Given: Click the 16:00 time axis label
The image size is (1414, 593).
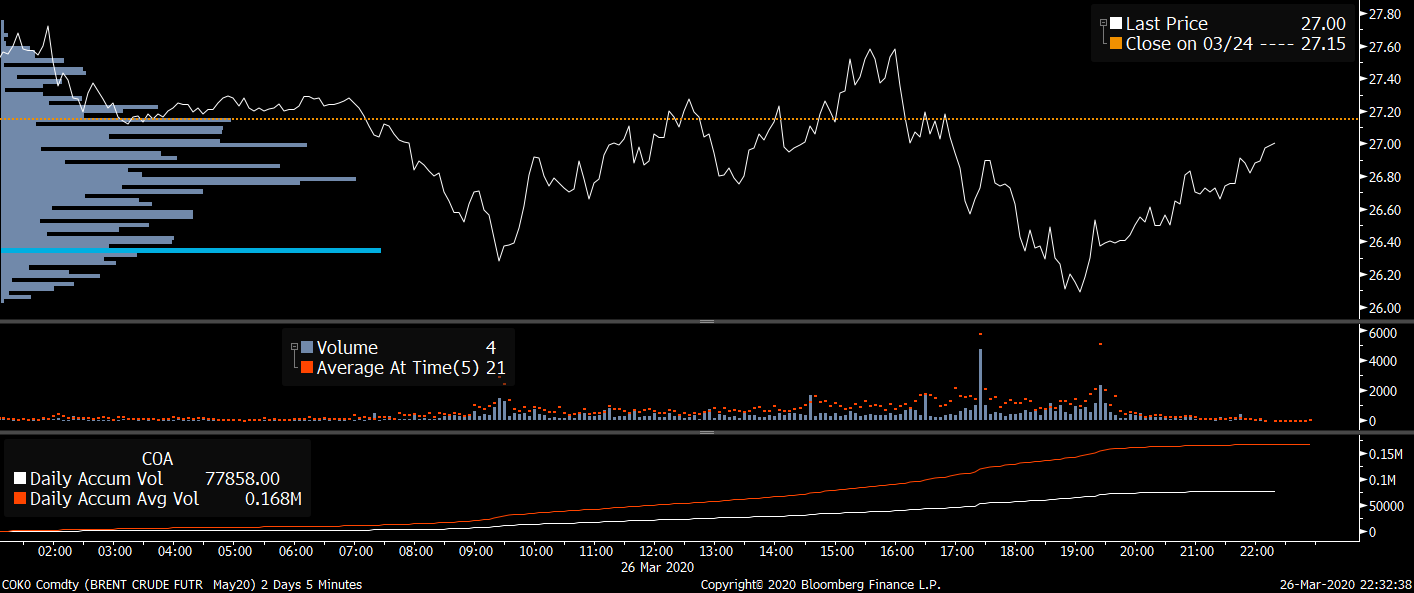Looking at the screenshot, I should pyautogui.click(x=897, y=551).
